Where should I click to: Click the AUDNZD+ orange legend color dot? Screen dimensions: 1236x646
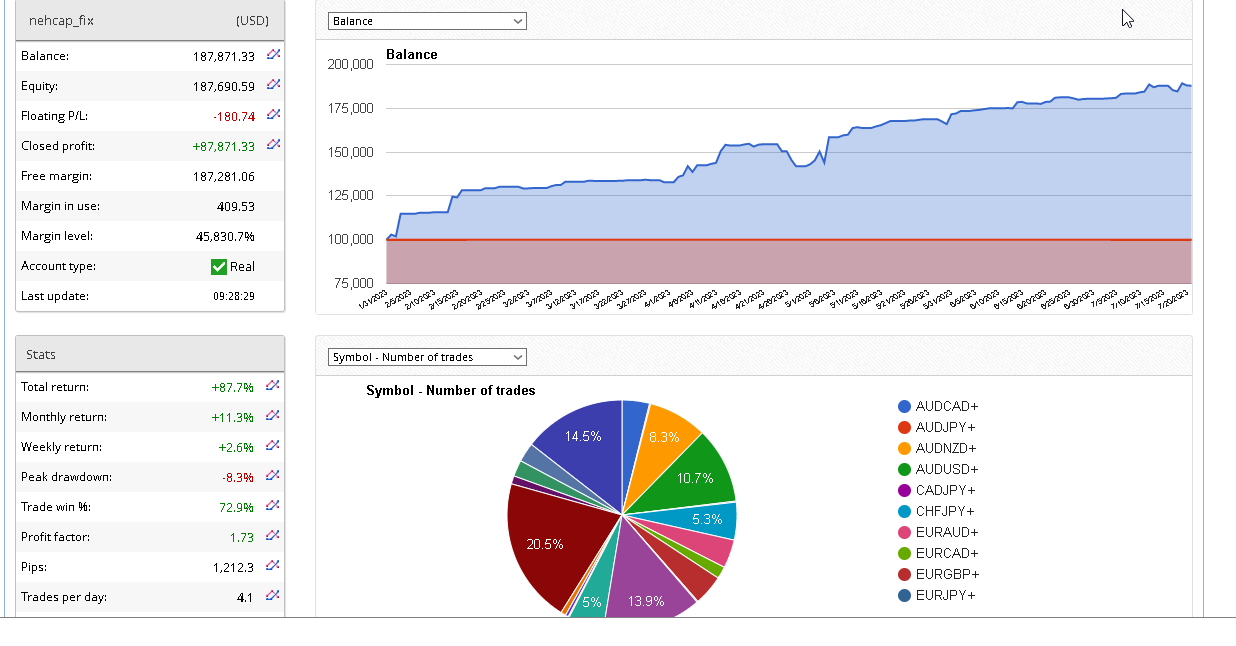click(905, 448)
